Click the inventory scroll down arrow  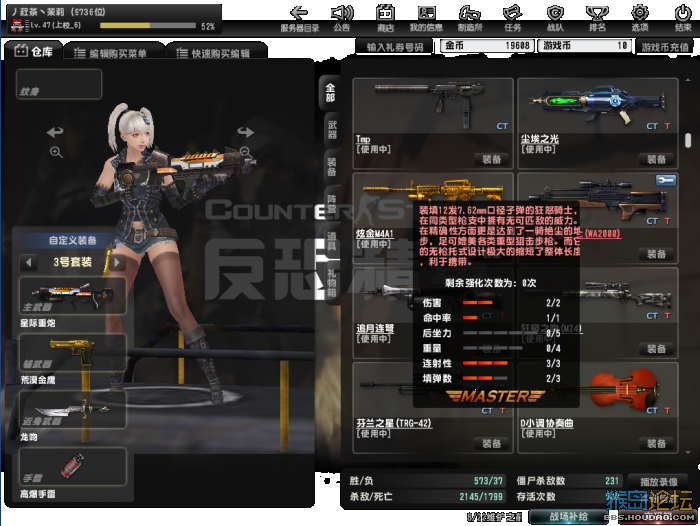688,452
